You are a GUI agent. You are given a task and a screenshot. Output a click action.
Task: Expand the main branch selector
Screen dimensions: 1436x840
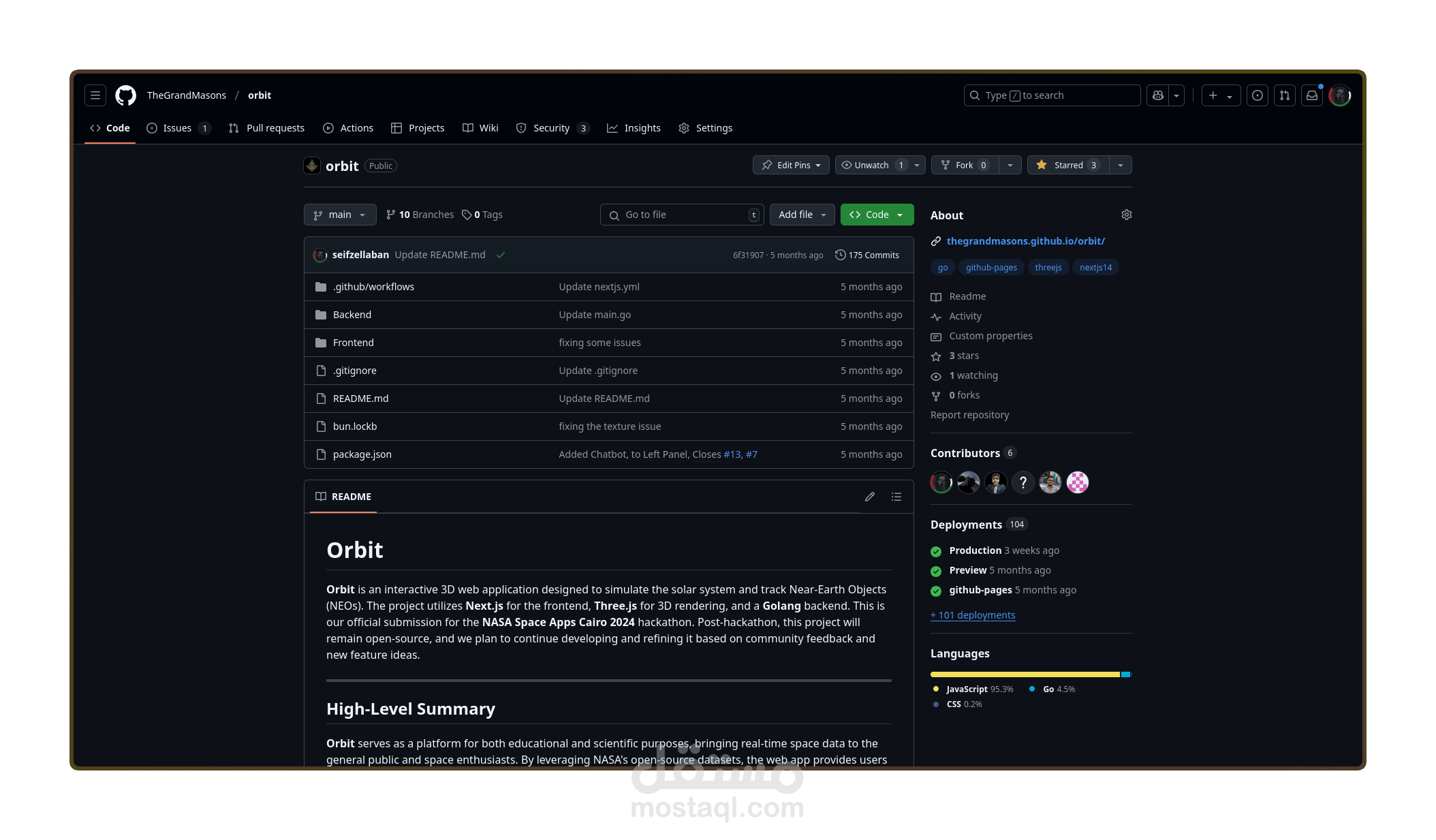[x=340, y=215]
